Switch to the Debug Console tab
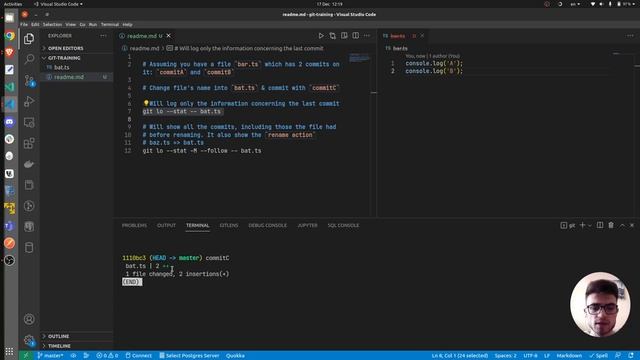The image size is (640, 360). [x=267, y=225]
